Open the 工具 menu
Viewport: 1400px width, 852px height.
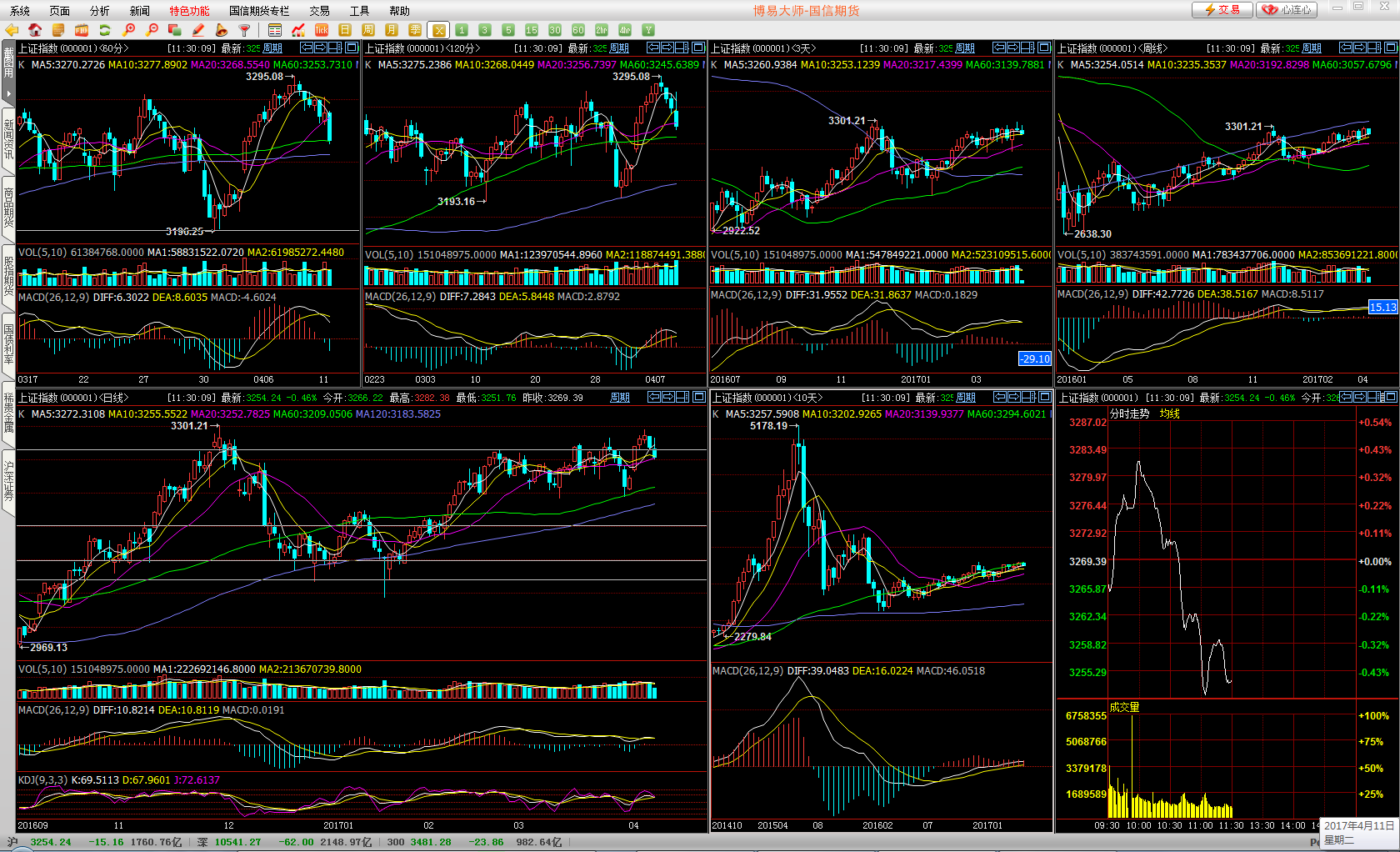tap(360, 11)
